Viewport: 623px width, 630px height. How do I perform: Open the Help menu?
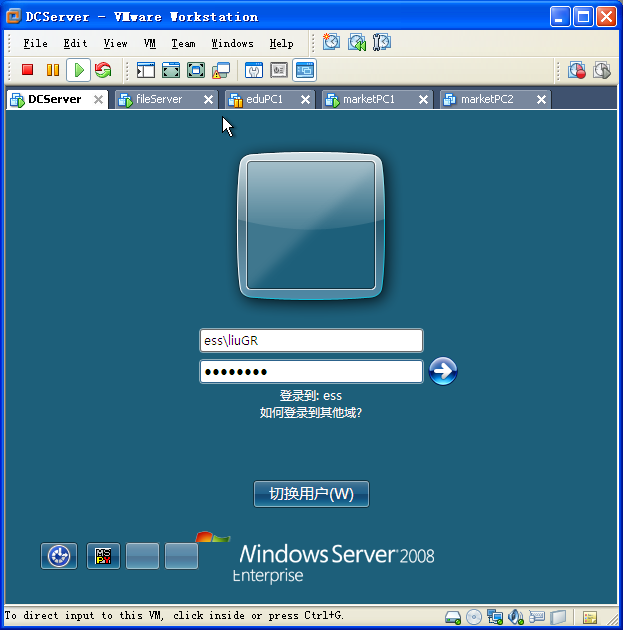(281, 43)
